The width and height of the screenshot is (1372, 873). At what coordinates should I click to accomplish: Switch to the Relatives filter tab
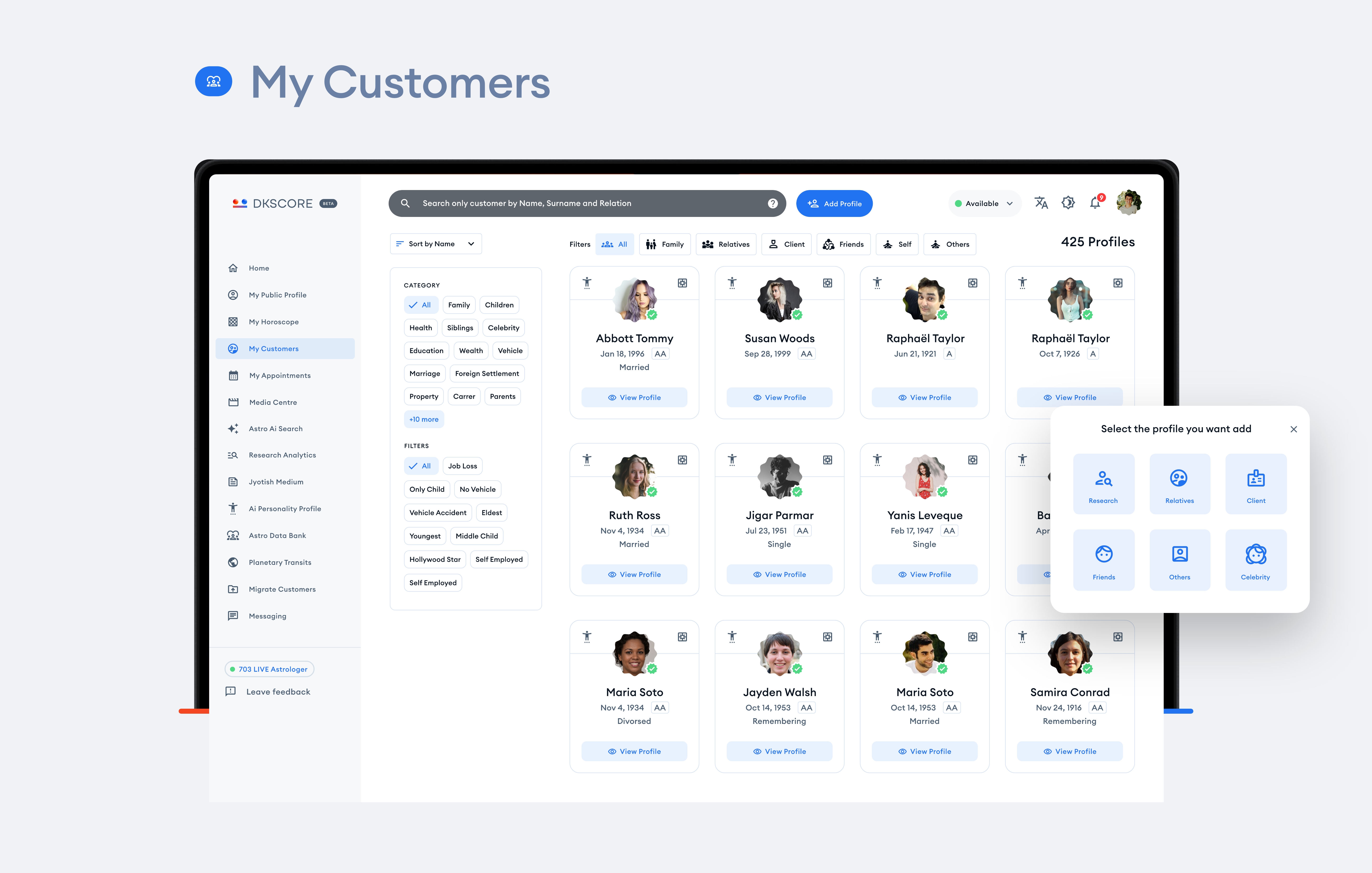725,244
